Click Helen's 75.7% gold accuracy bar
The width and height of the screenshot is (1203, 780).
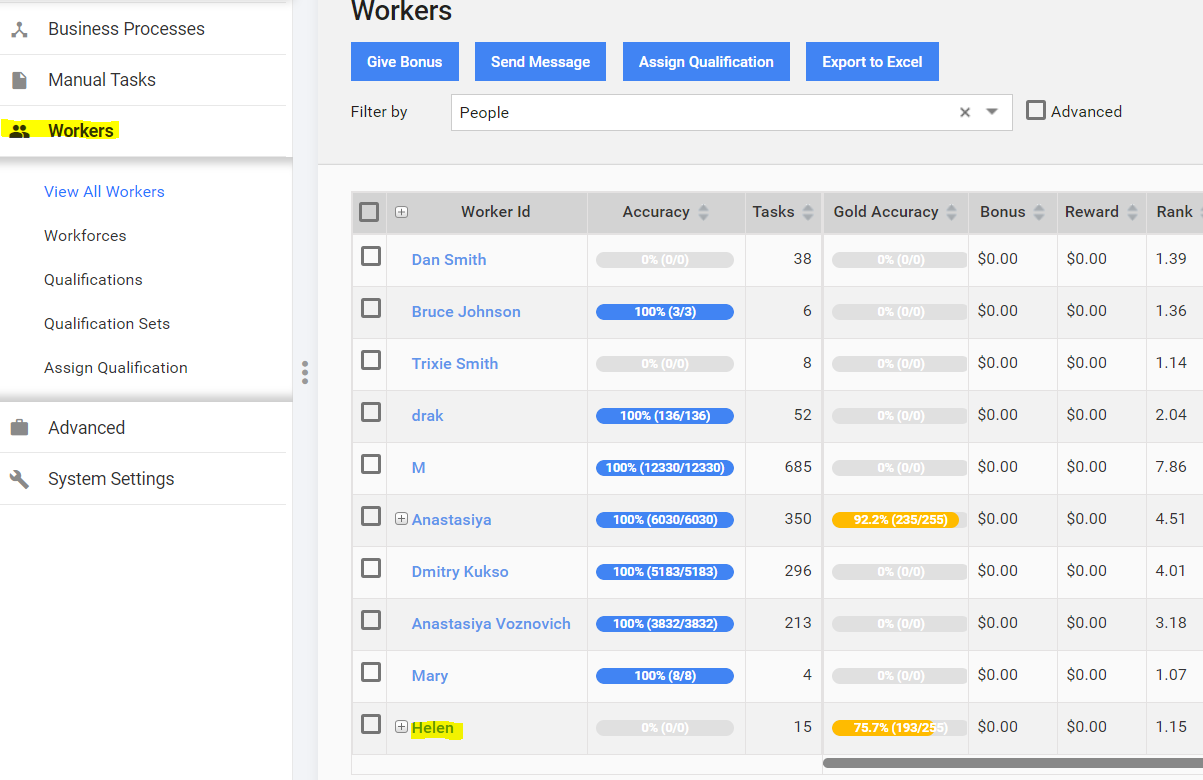(899, 728)
